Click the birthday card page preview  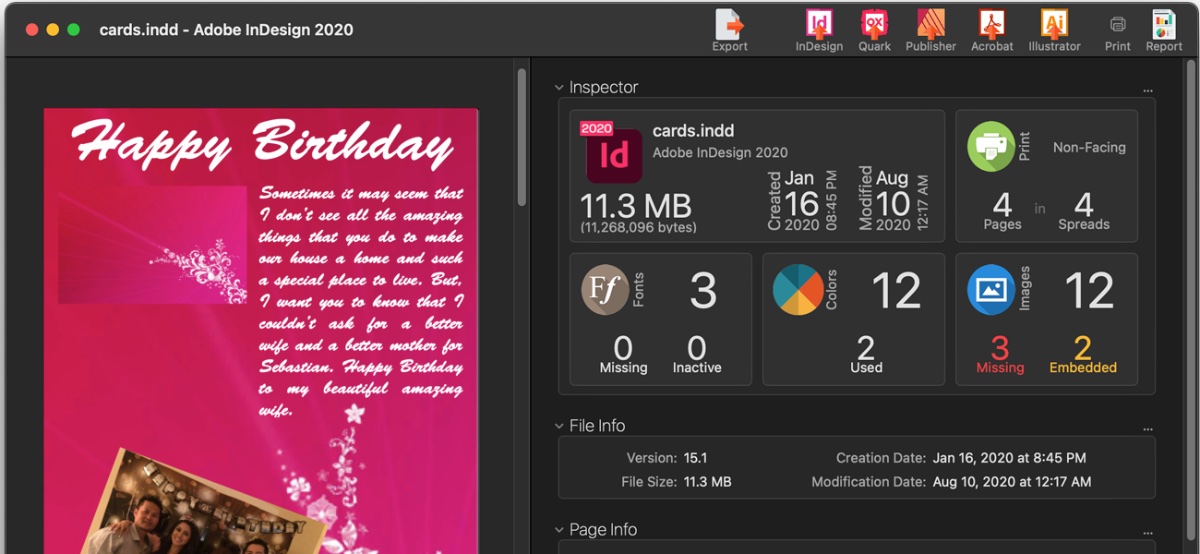260,330
